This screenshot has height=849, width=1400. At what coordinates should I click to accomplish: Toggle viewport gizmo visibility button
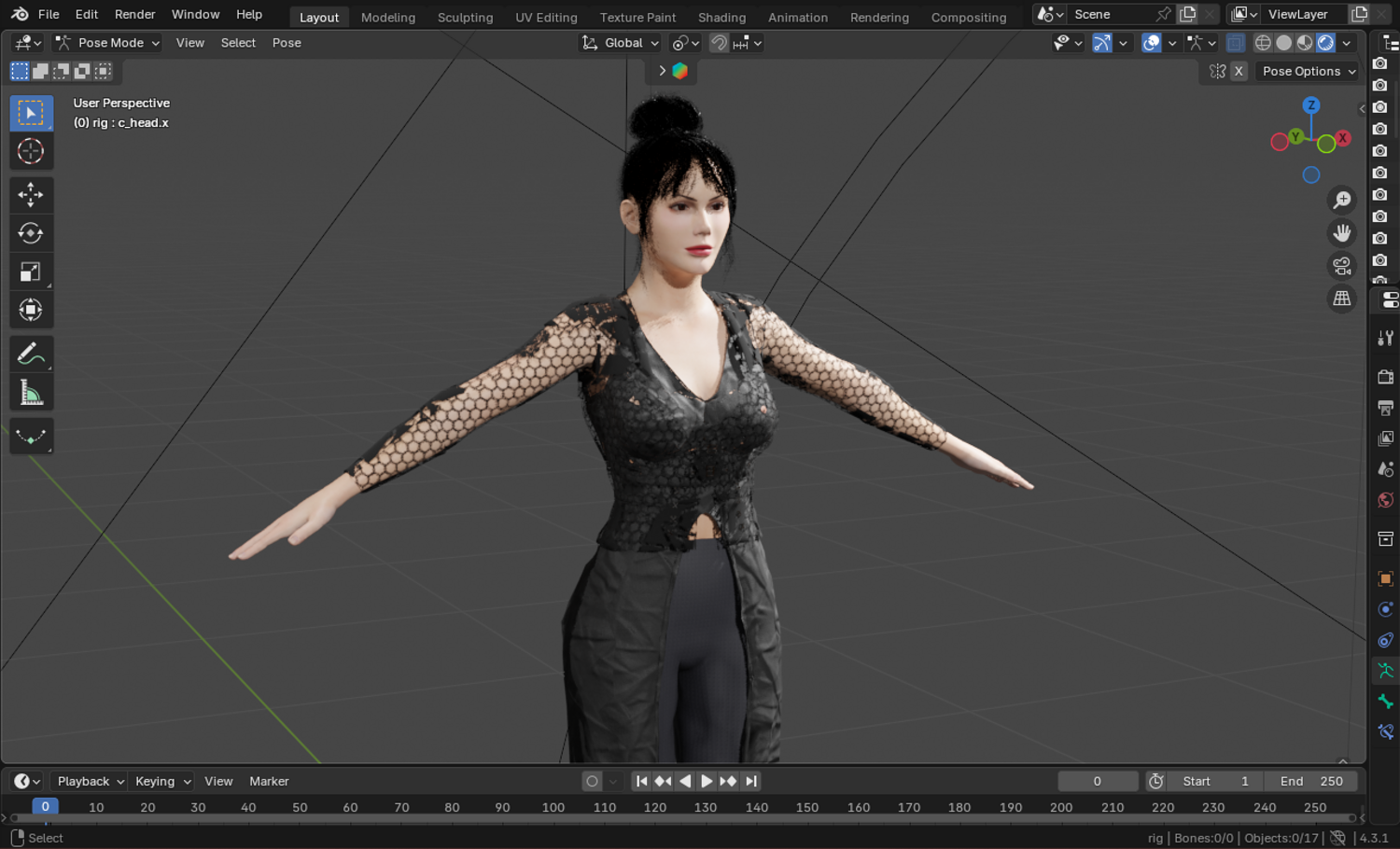click(x=1102, y=43)
